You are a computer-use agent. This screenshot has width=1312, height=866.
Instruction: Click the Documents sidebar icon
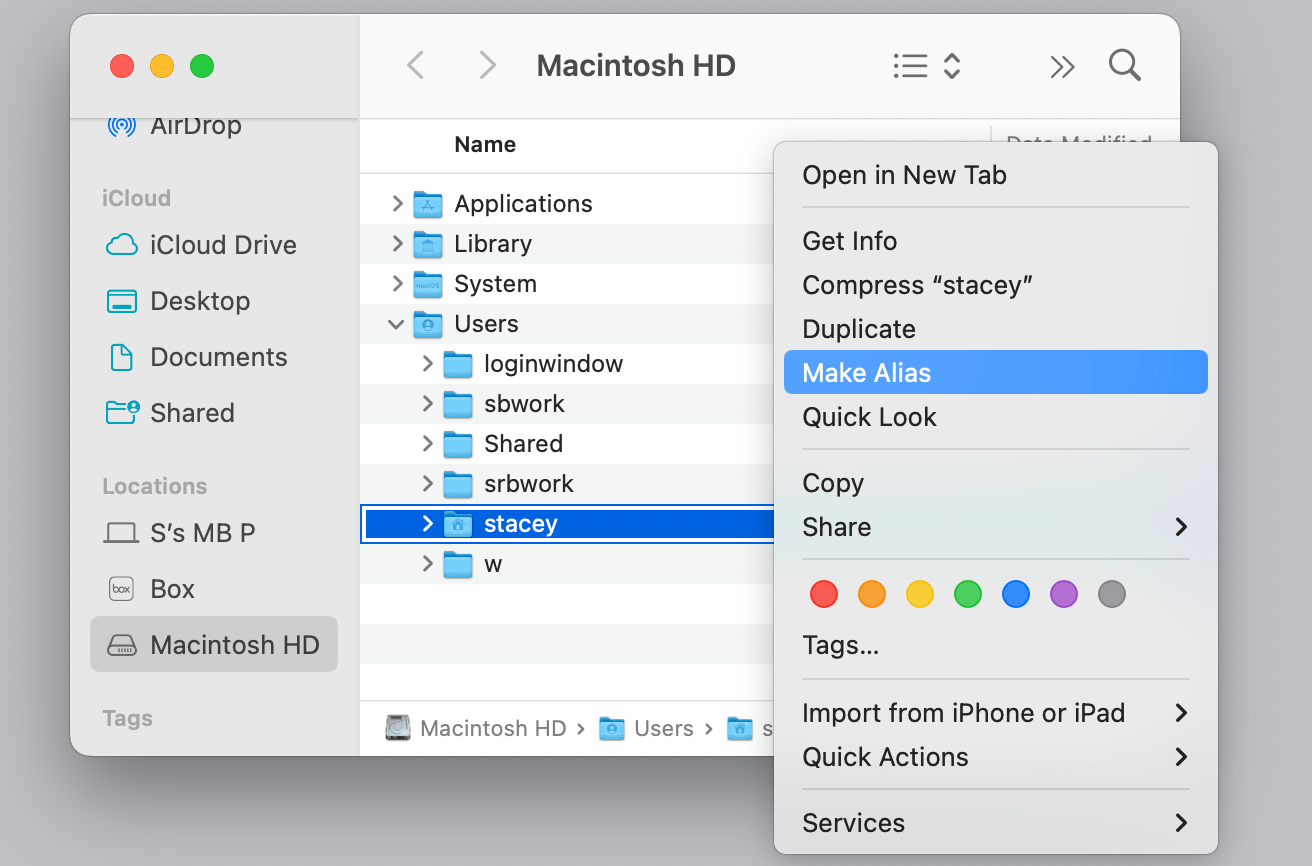tap(121, 357)
